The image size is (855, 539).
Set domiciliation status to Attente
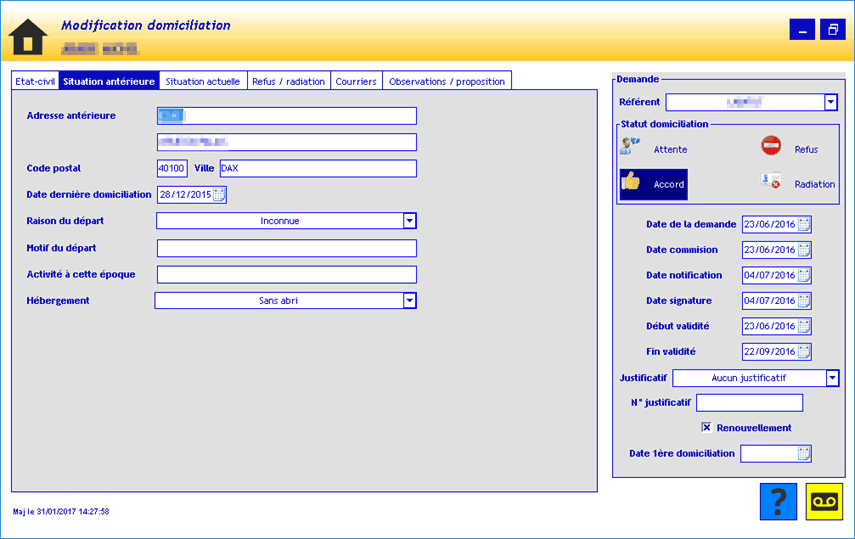[654, 149]
